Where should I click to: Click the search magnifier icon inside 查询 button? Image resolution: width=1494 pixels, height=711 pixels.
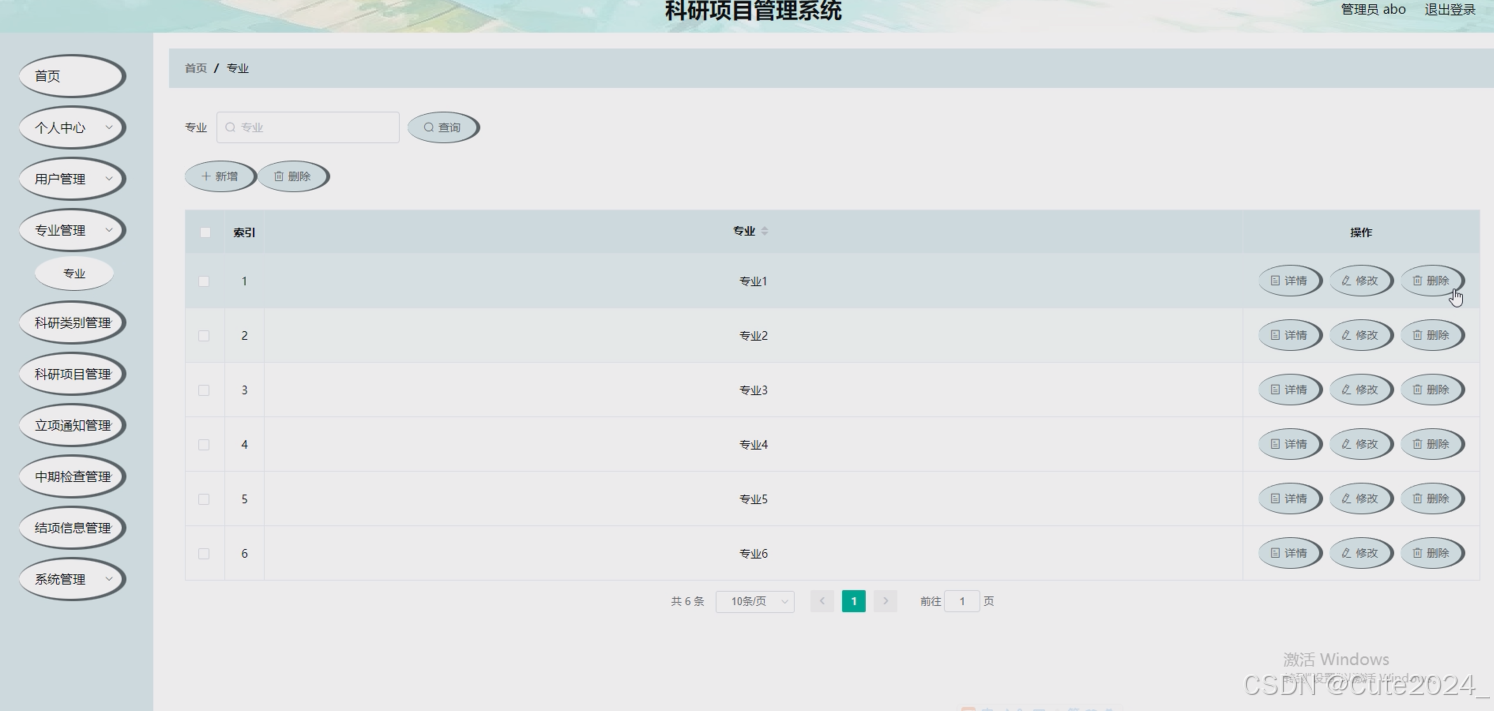427,127
